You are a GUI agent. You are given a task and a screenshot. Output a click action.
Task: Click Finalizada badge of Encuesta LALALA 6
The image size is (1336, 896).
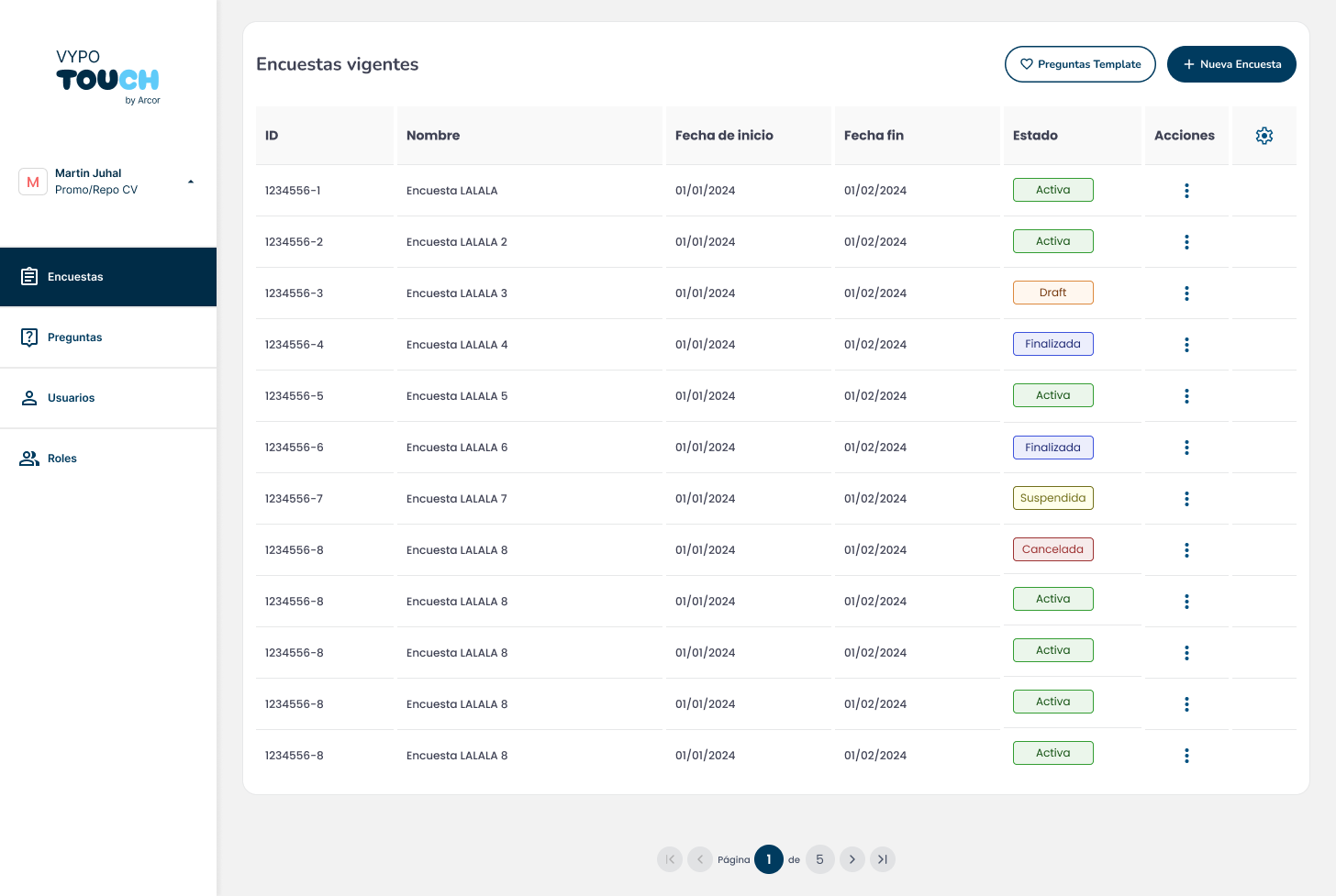click(x=1053, y=448)
